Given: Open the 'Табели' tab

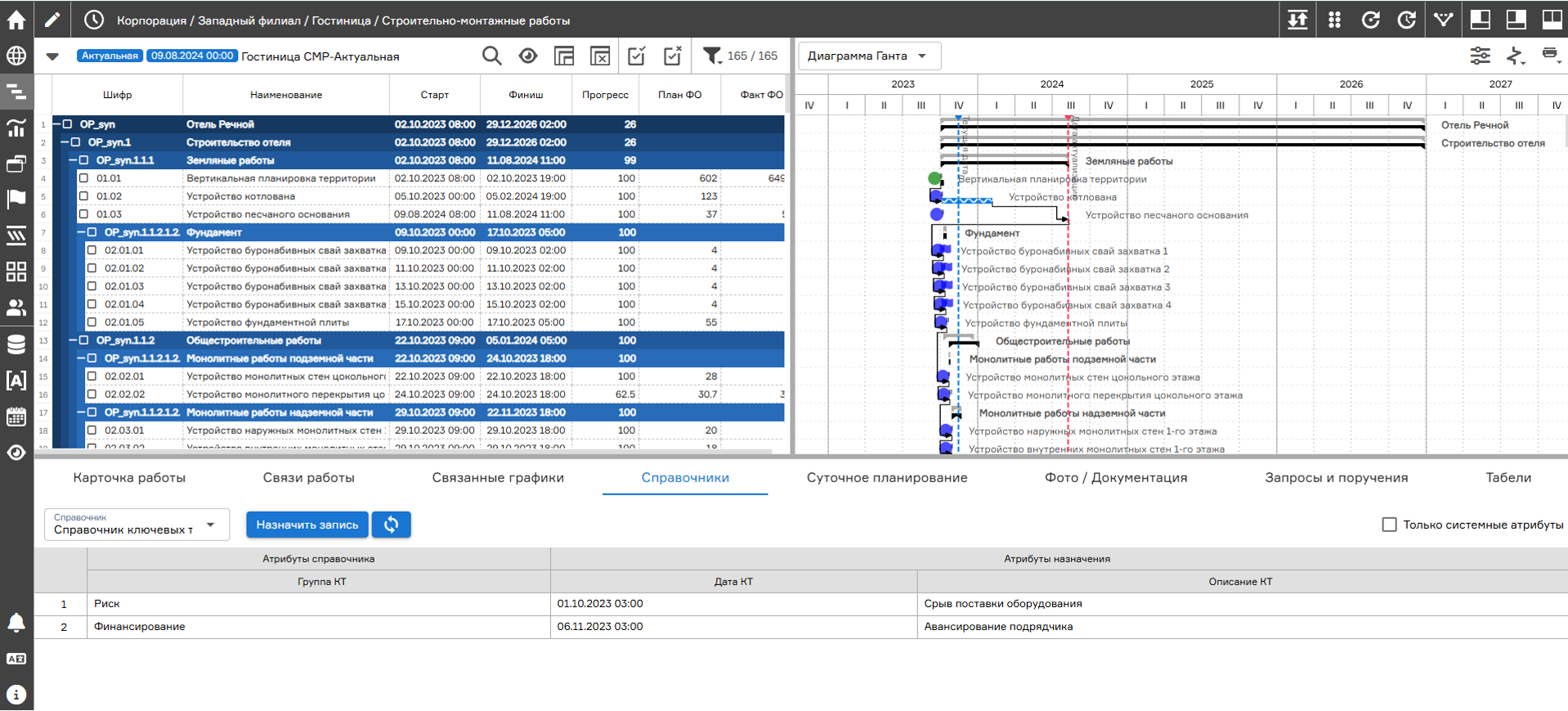Looking at the screenshot, I should coord(1508,477).
